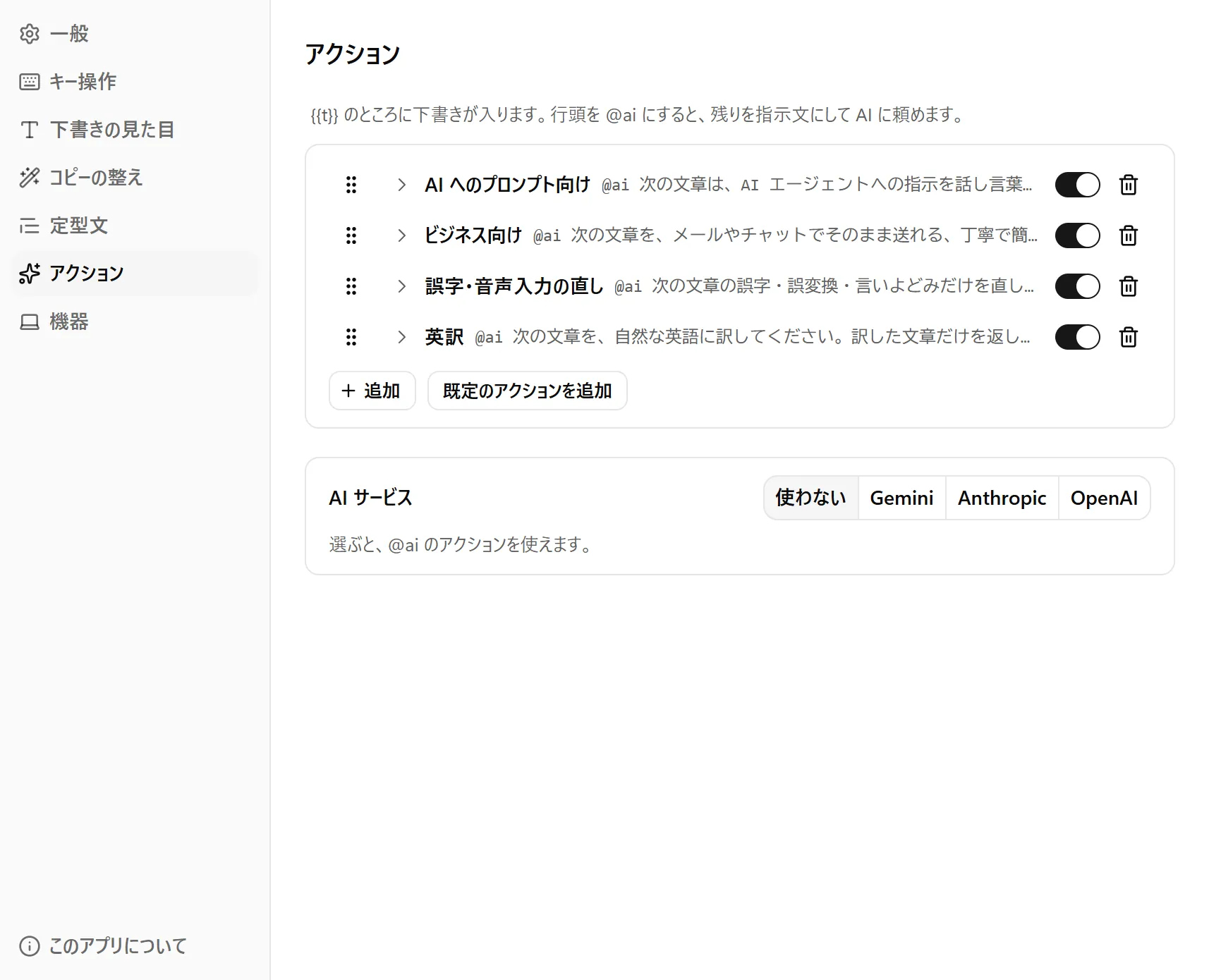Open 一般 settings gear icon

tap(30, 34)
